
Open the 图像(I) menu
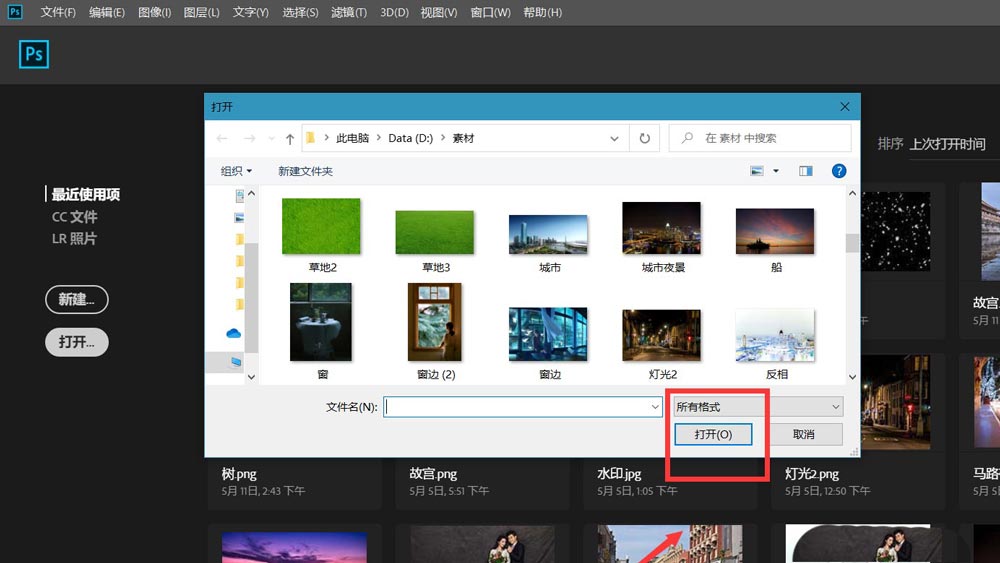pos(154,12)
